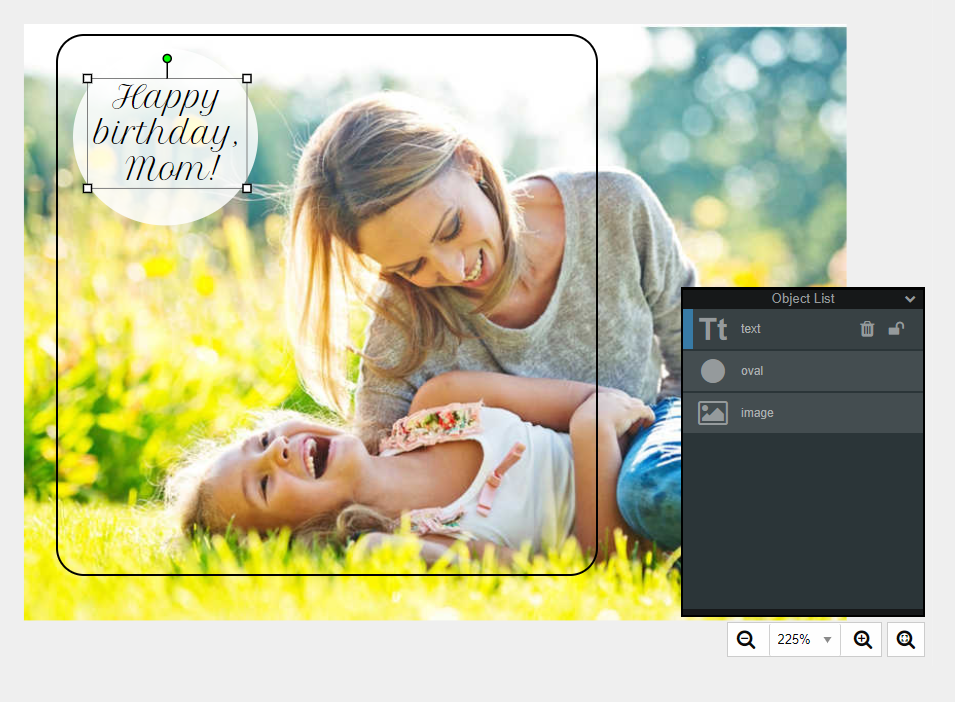The width and height of the screenshot is (955, 702).
Task: Select the image row in the Object List
Action: (x=803, y=413)
